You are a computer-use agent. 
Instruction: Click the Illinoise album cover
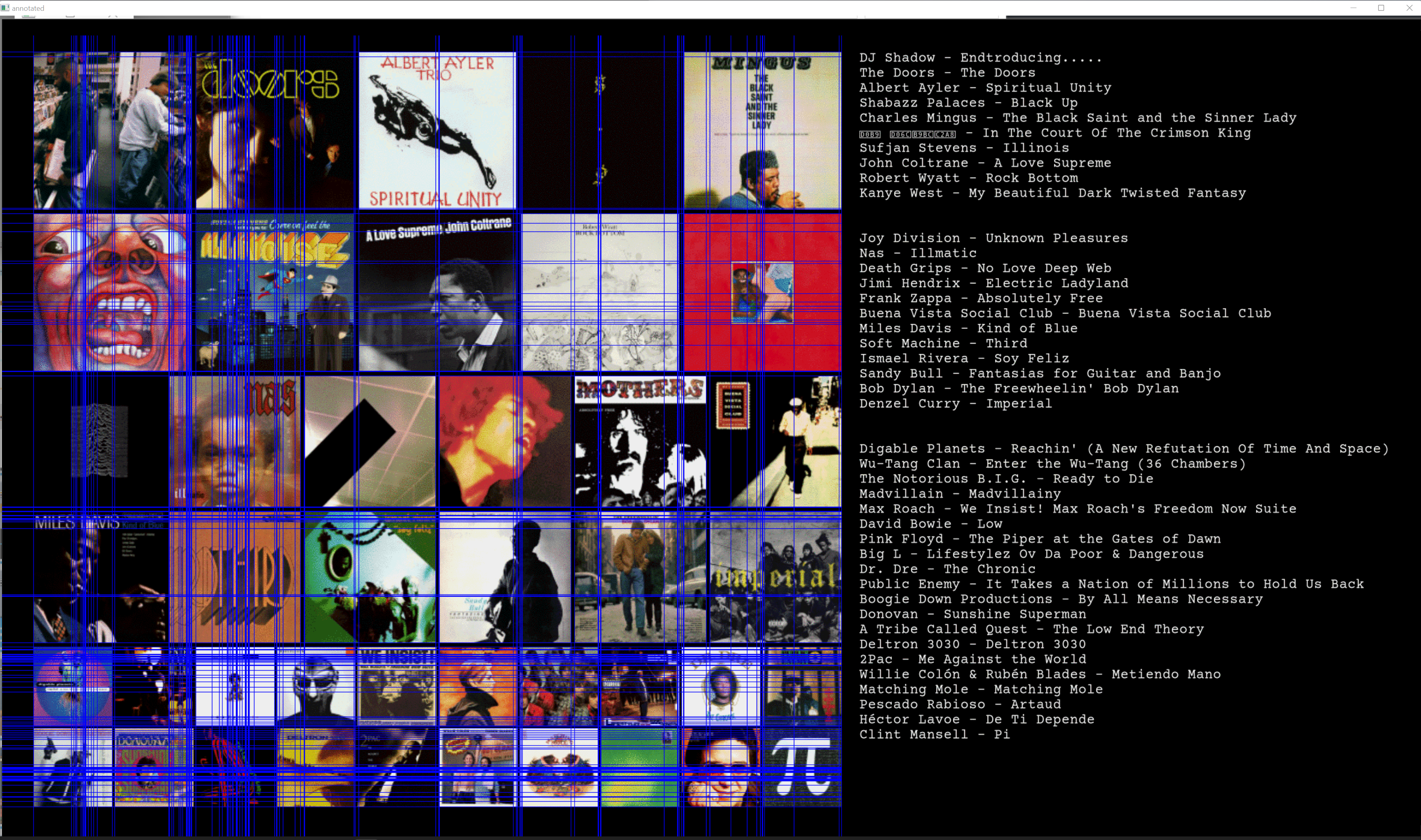point(275,292)
